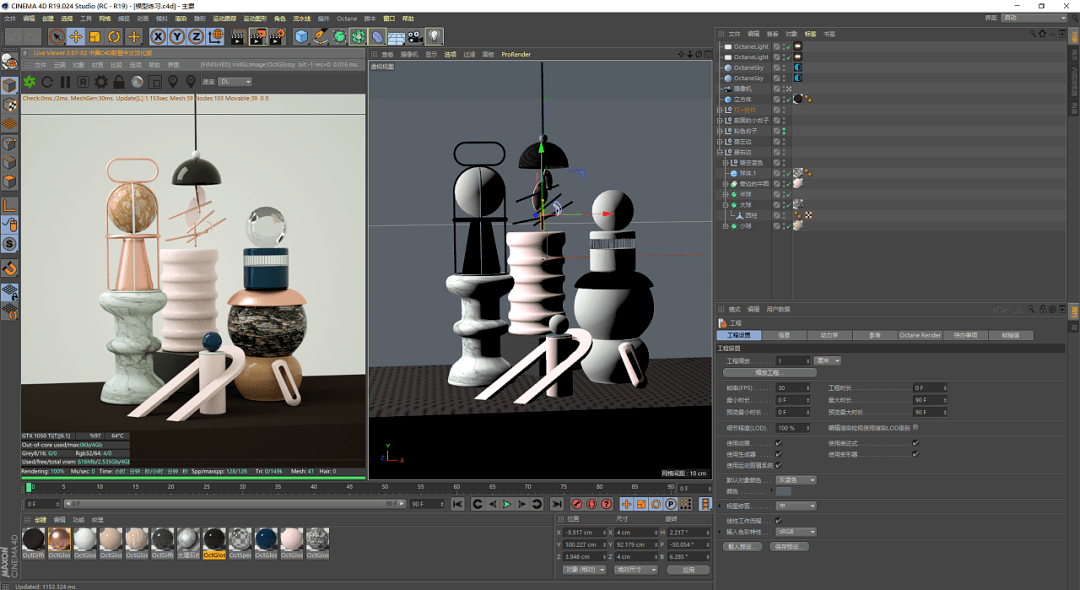Click the scale project button

pos(769,372)
